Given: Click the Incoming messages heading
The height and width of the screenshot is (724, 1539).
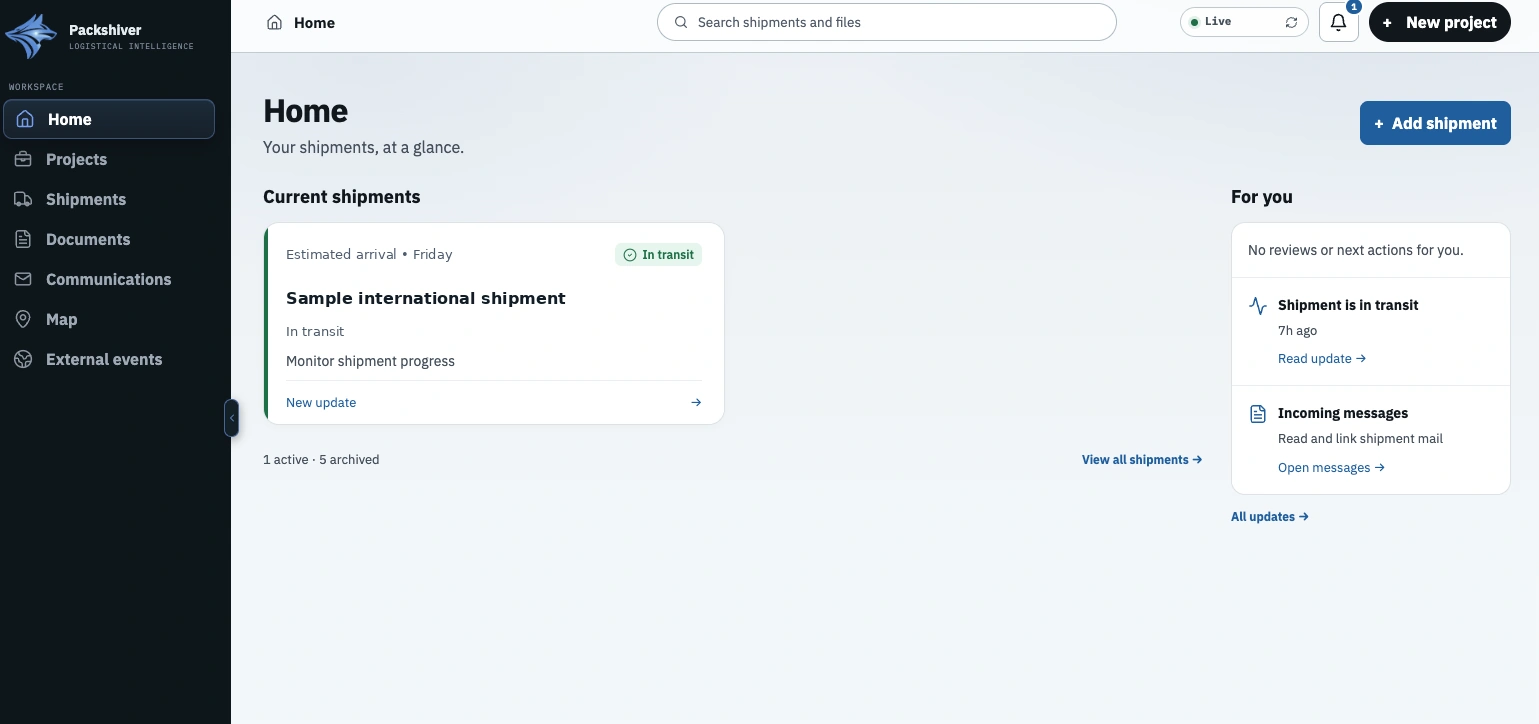Looking at the screenshot, I should (x=1343, y=413).
